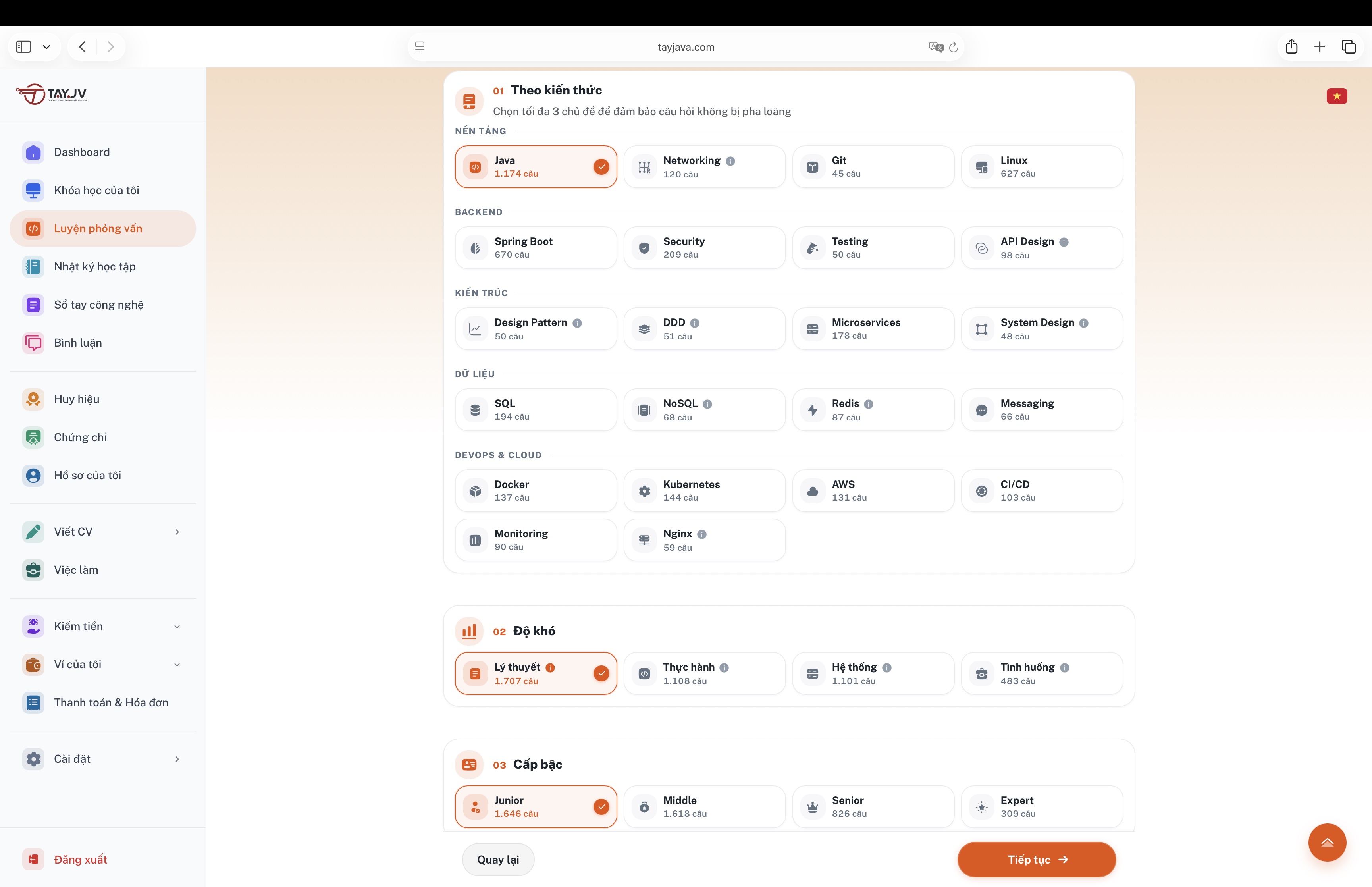
Task: Click the Vietnam flag language icon
Action: (x=1337, y=96)
